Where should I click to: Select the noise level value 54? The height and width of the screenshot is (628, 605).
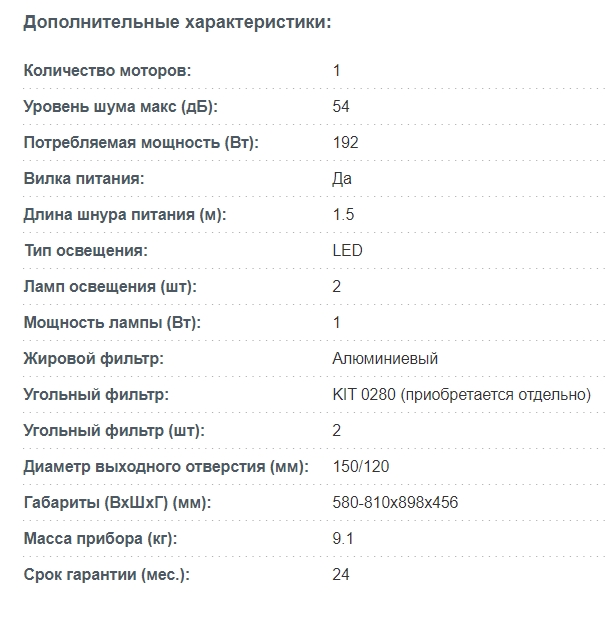341,107
